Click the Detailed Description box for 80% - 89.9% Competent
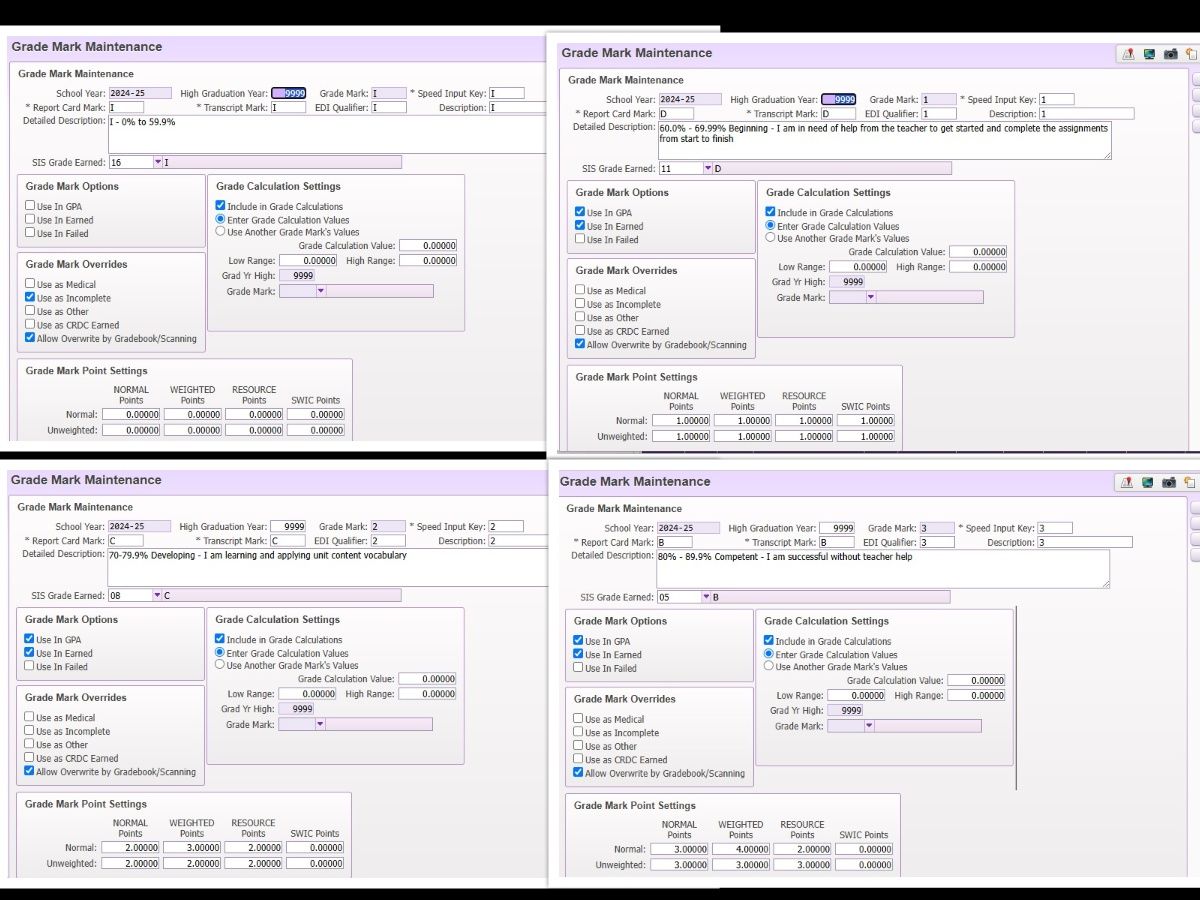Viewport: 1200px width, 900px height. click(x=882, y=568)
